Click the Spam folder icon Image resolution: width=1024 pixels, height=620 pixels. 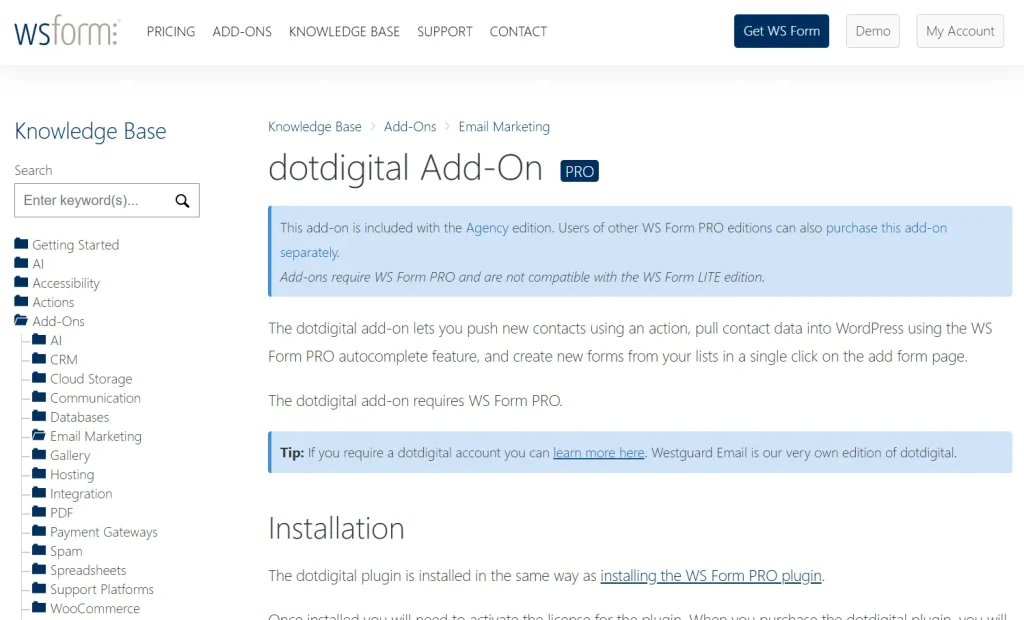click(39, 550)
